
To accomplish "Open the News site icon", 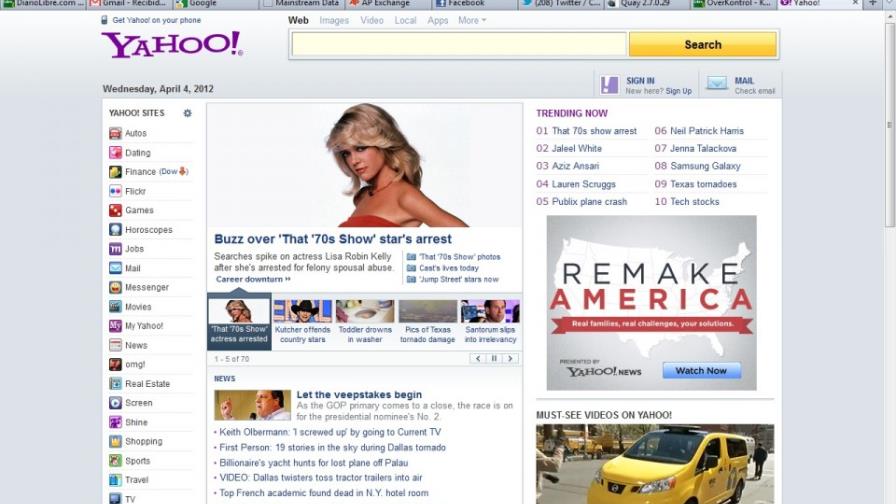I will 115,345.
